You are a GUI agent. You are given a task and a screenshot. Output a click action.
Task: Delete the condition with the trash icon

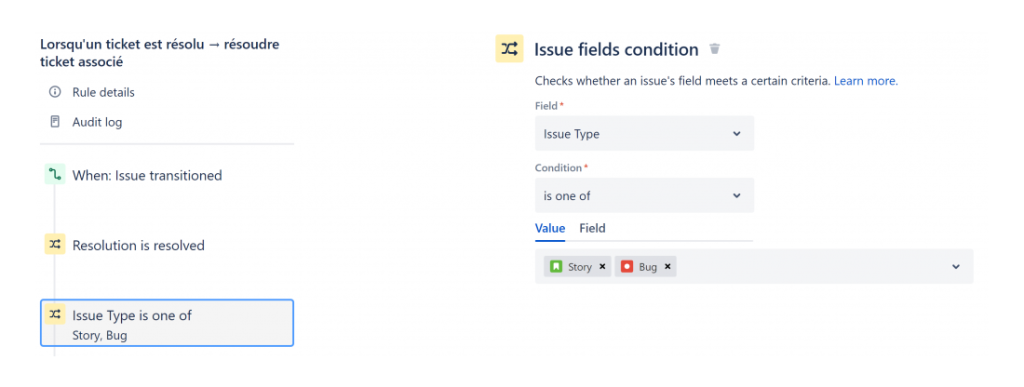[714, 49]
